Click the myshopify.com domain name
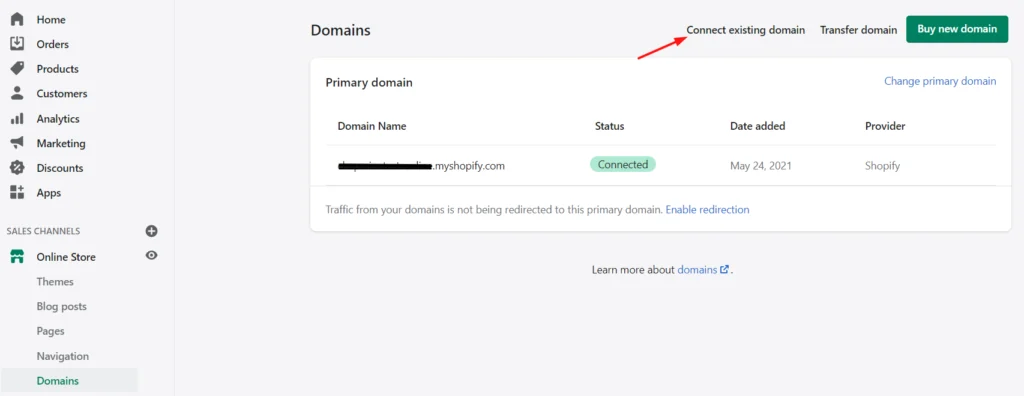Image resolution: width=1024 pixels, height=396 pixels. click(421, 166)
